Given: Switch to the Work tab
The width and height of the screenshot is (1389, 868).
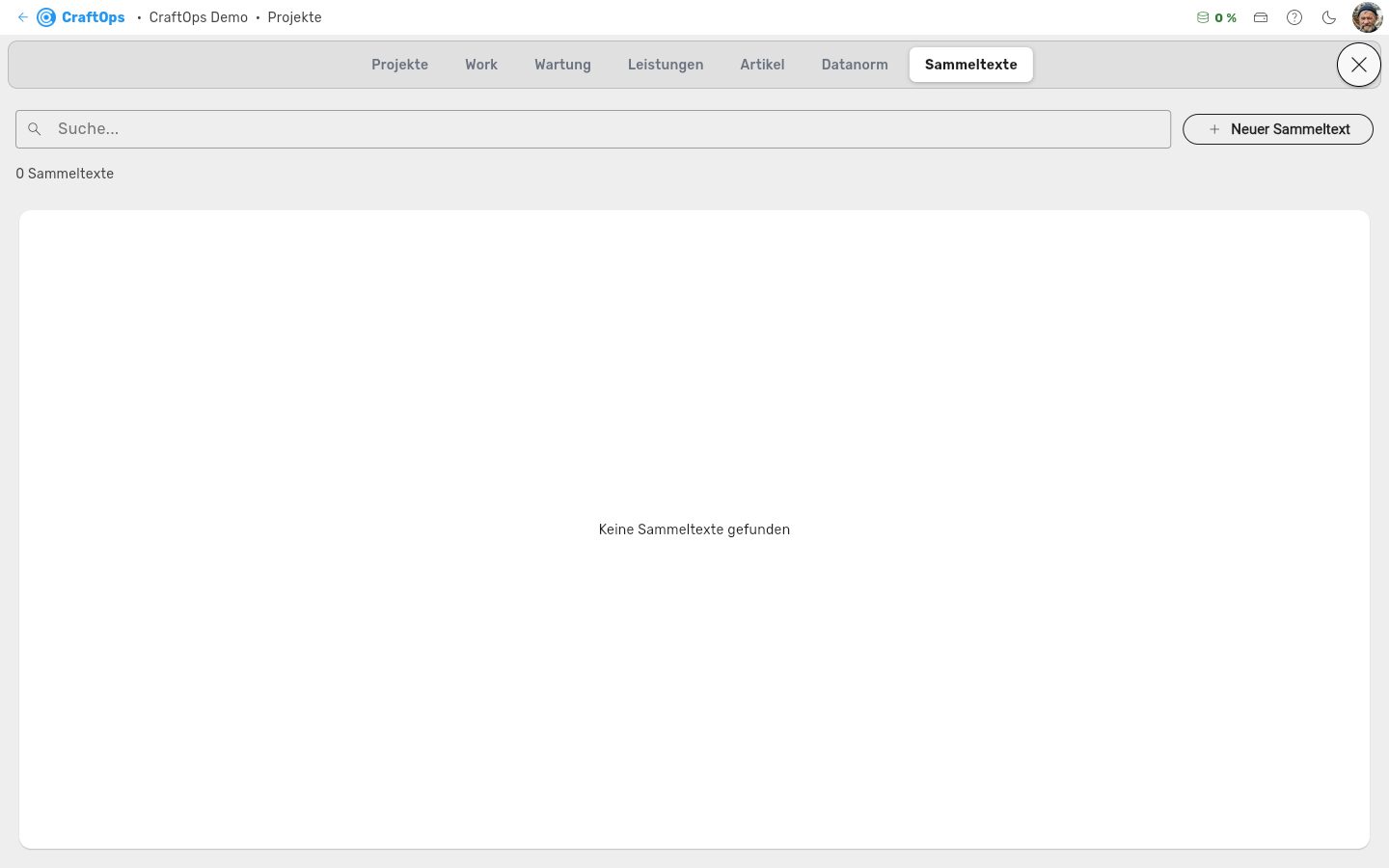Looking at the screenshot, I should (x=481, y=65).
